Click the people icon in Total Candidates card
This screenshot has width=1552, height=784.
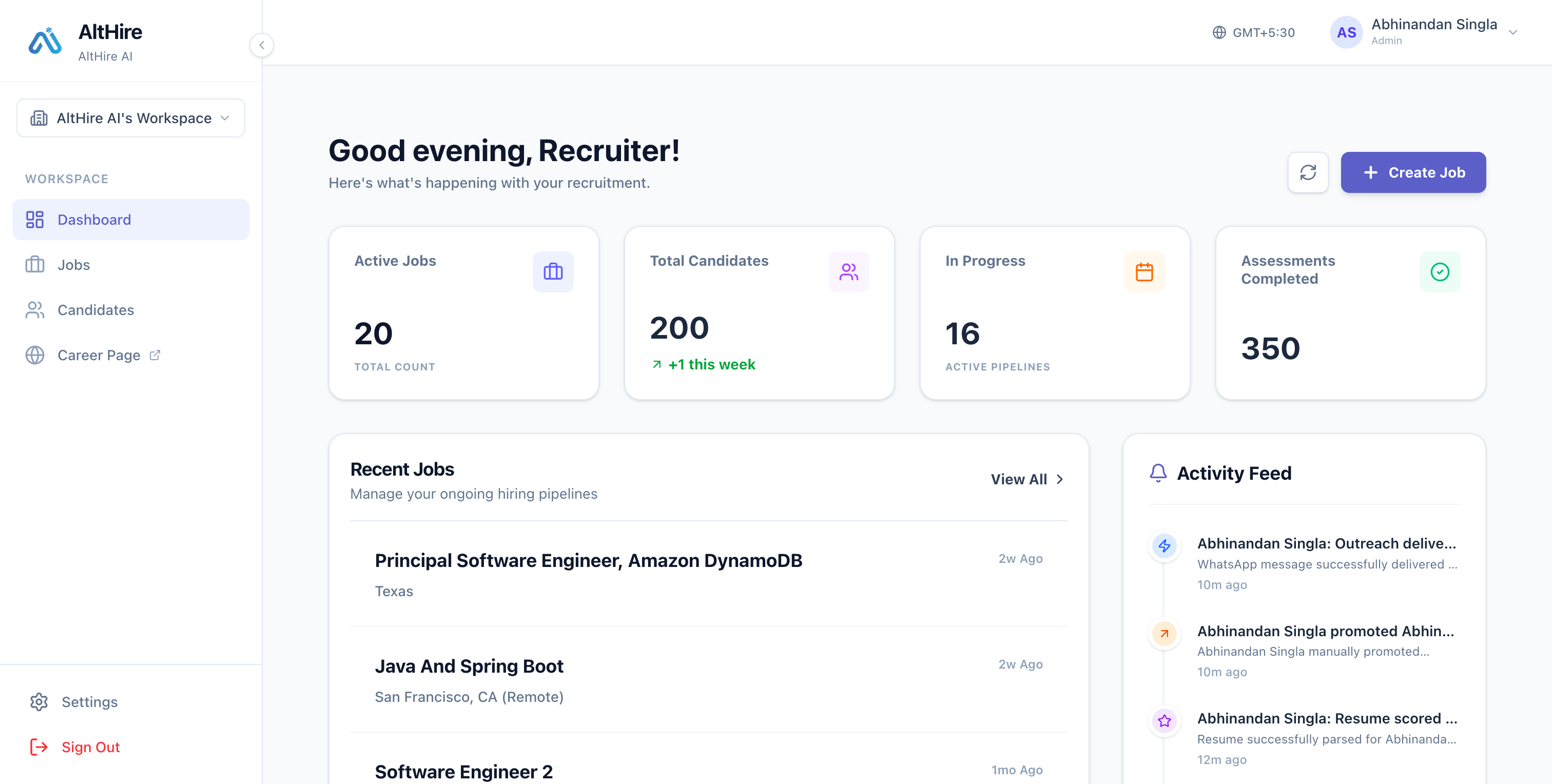[848, 271]
